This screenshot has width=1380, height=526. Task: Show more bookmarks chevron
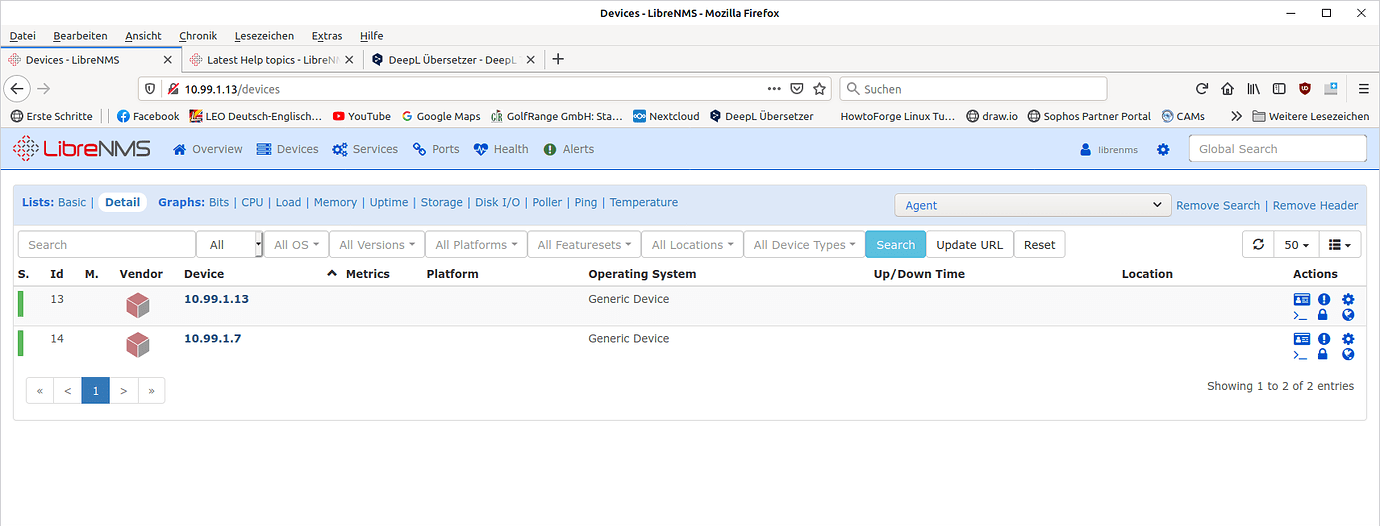tap(1237, 116)
